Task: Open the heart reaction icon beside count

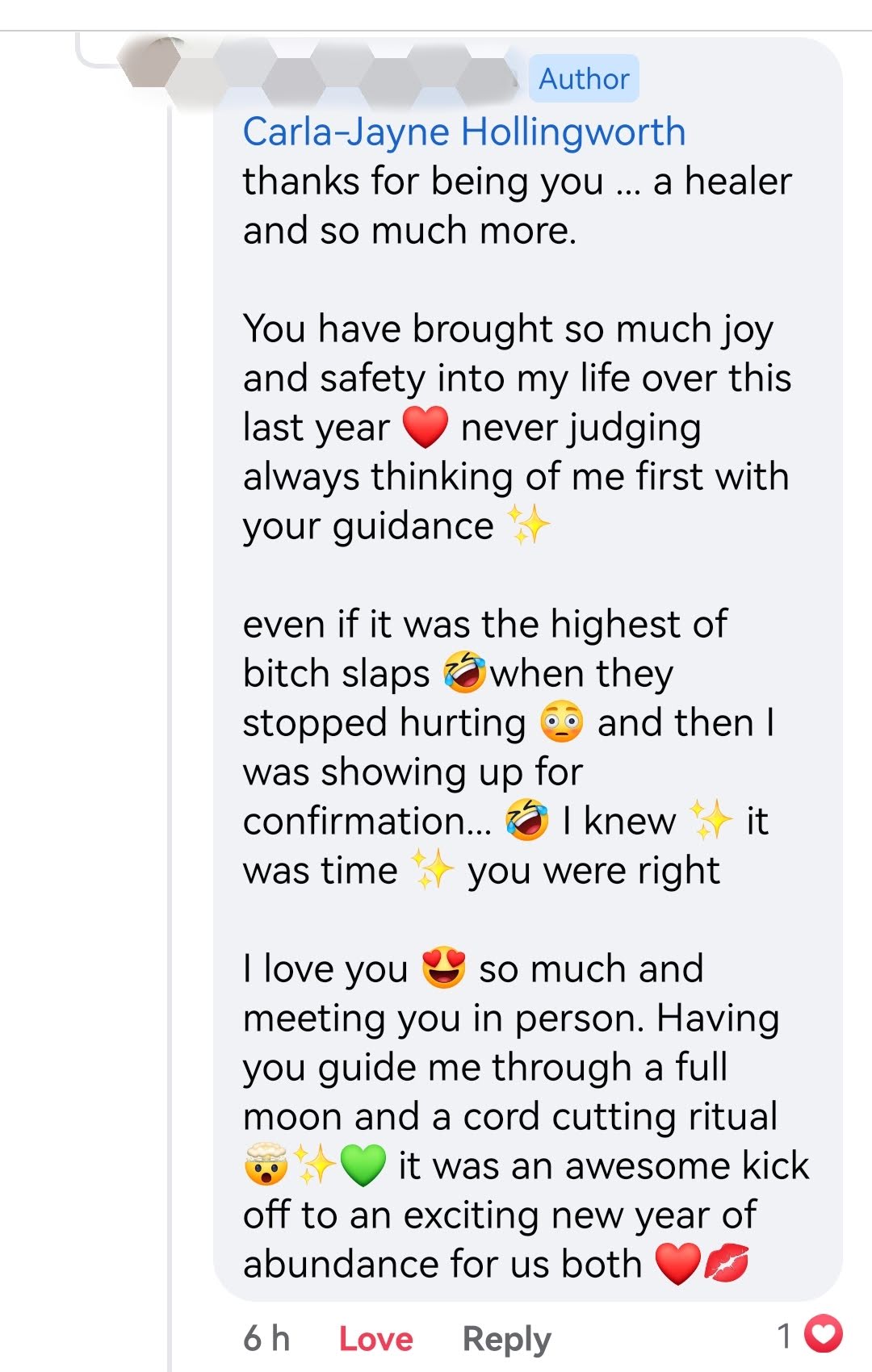Action: click(x=824, y=1334)
